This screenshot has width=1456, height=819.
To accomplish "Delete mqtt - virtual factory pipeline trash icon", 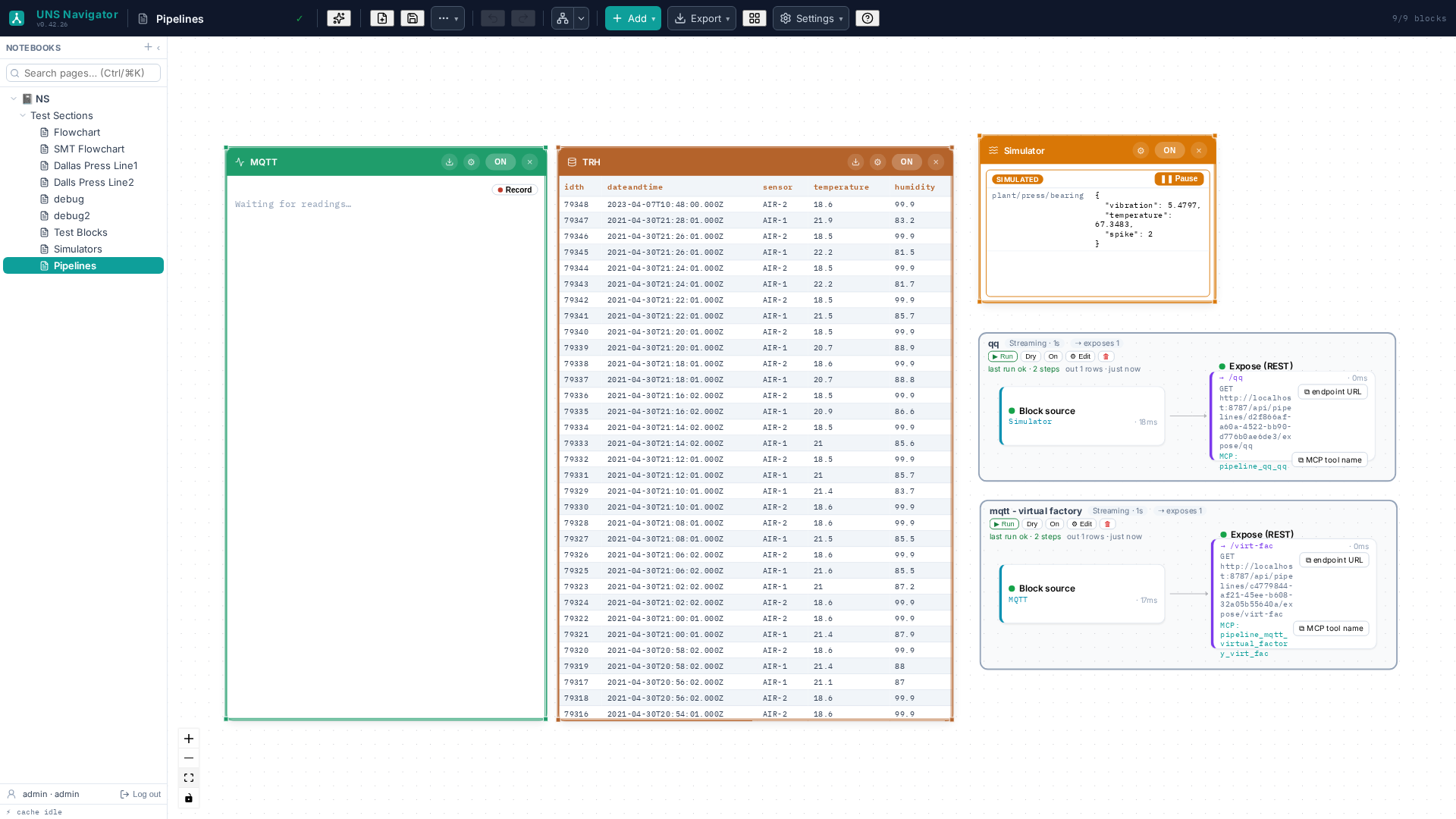I will tap(1108, 524).
